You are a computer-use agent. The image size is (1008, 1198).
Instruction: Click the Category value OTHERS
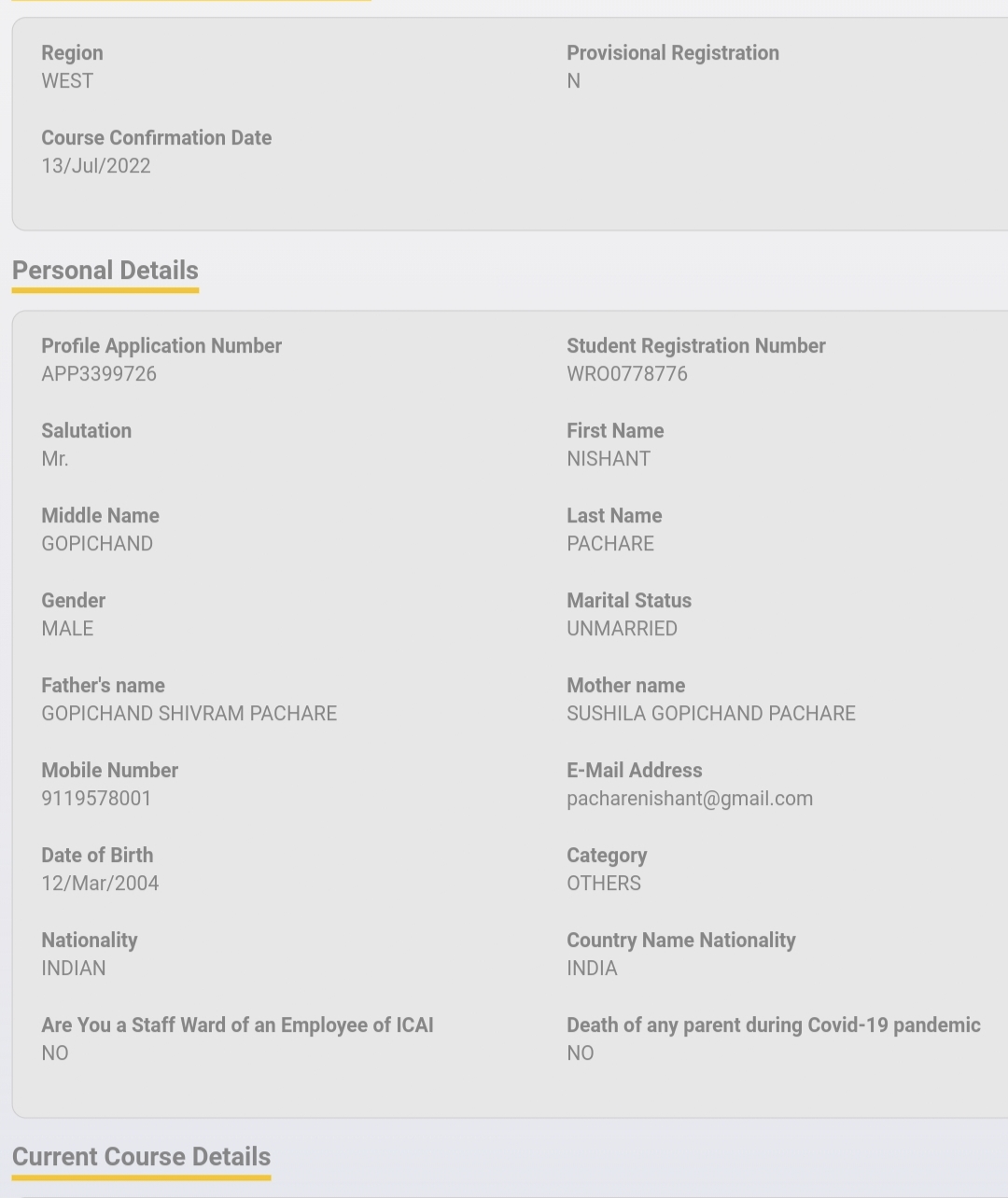point(604,884)
